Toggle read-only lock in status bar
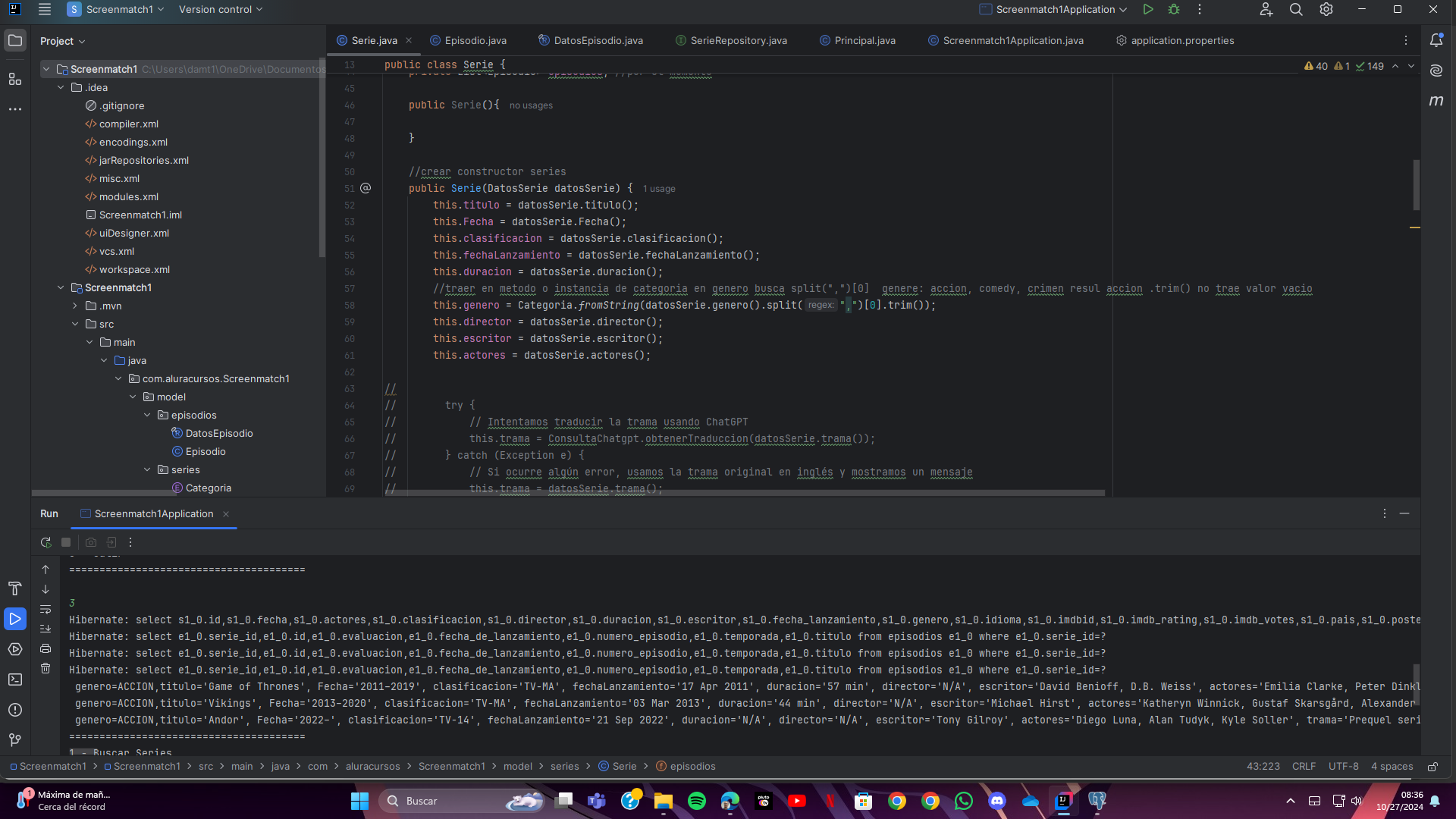This screenshot has height=819, width=1456. tap(1432, 767)
